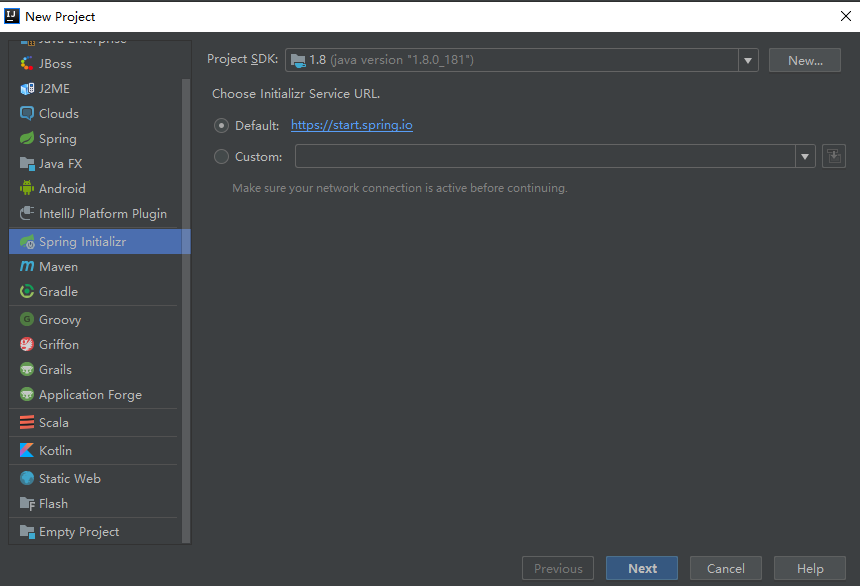Select the Custom URL radio button
Screen dimensions: 860x586
click(x=221, y=157)
